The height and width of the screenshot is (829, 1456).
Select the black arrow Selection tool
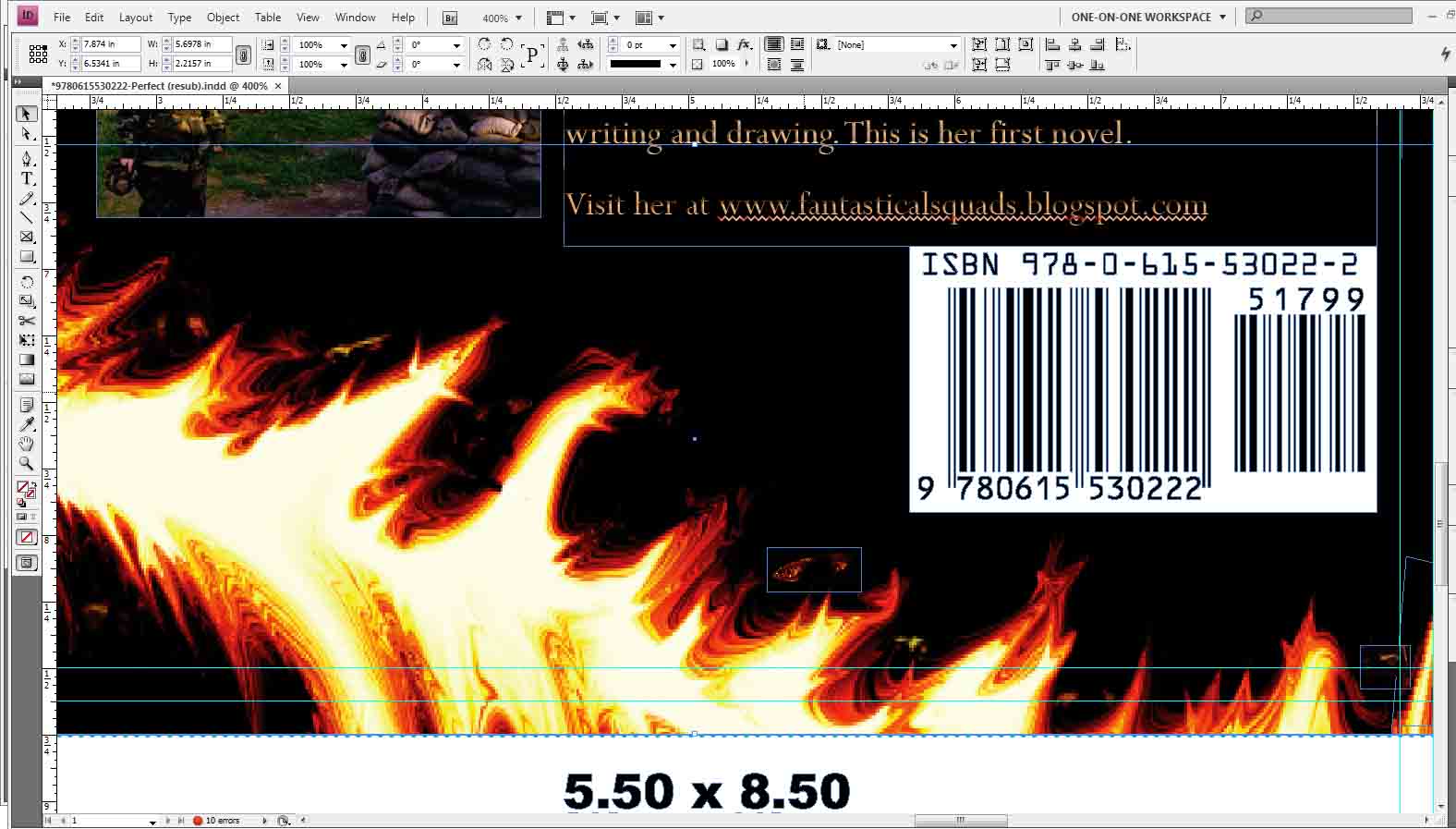[x=27, y=114]
